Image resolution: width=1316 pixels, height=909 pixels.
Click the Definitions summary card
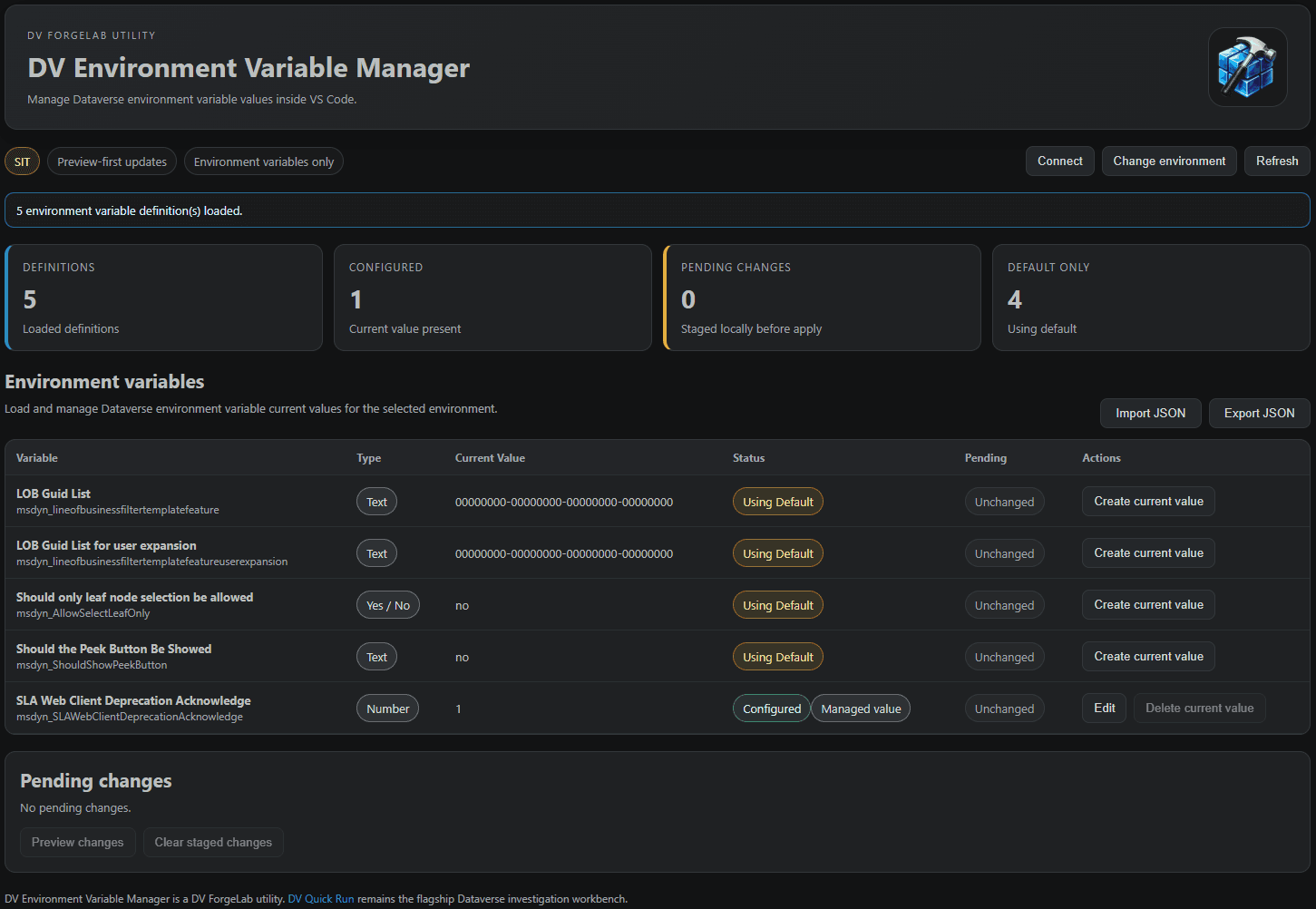(x=163, y=298)
